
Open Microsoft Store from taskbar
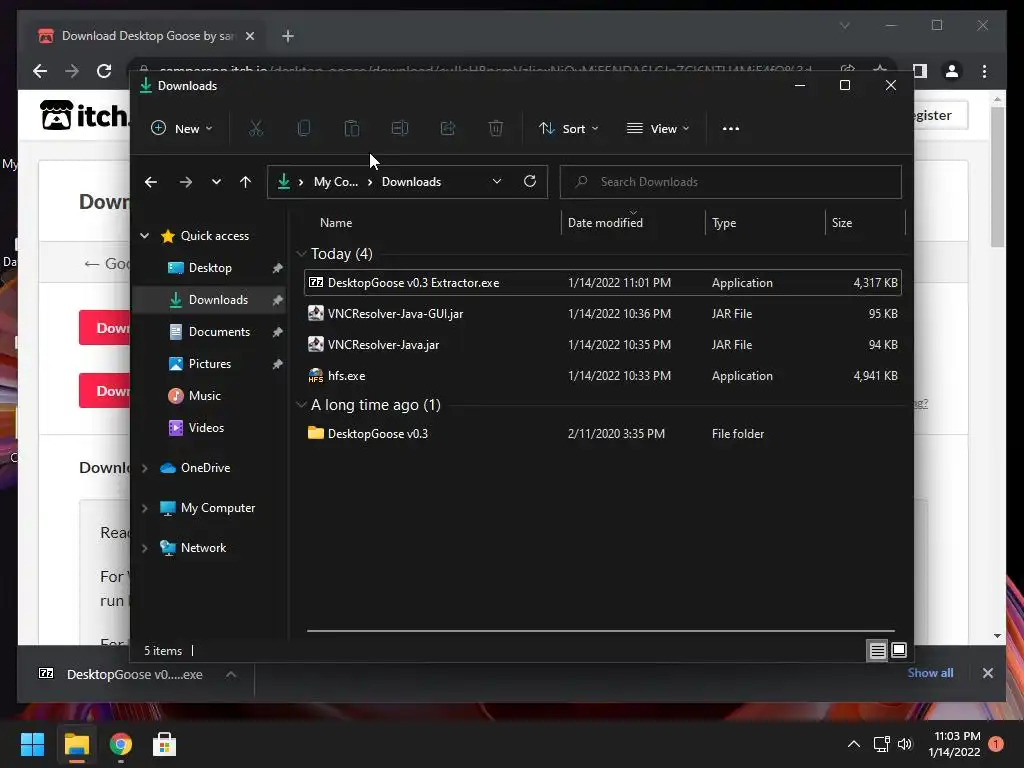[164, 744]
